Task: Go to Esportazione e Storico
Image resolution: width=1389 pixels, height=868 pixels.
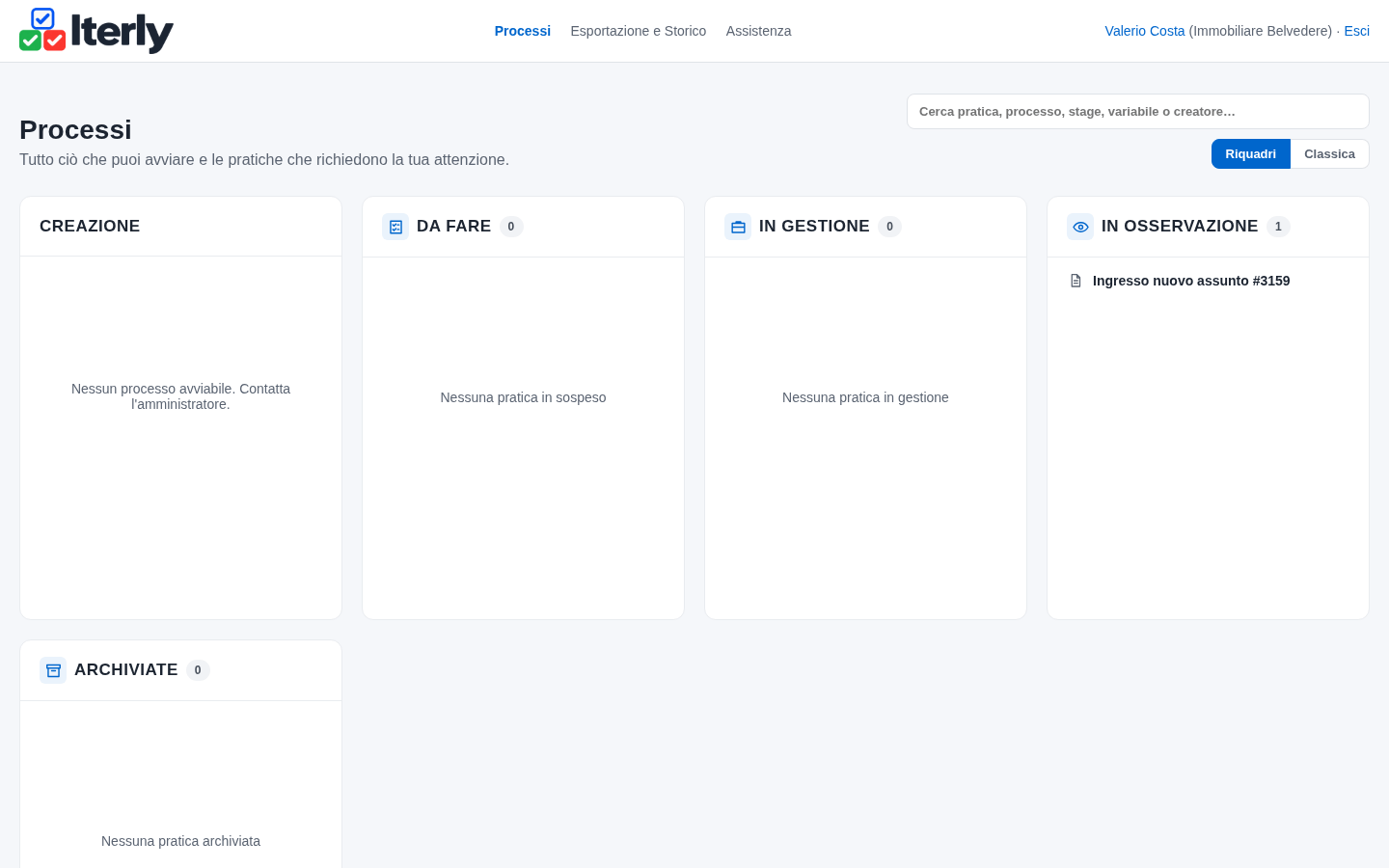Action: pyautogui.click(x=639, y=31)
